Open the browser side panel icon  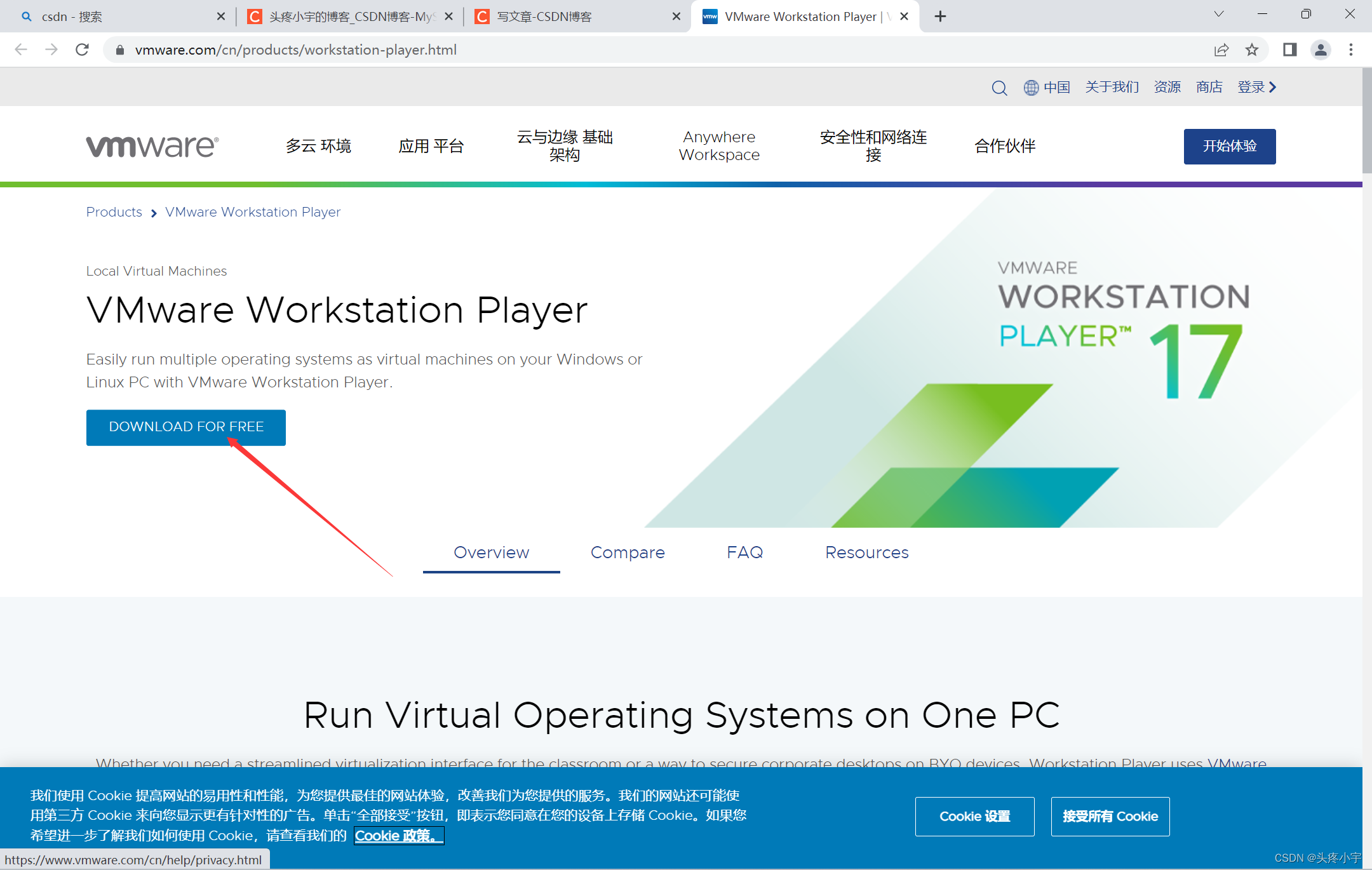pyautogui.click(x=1289, y=50)
